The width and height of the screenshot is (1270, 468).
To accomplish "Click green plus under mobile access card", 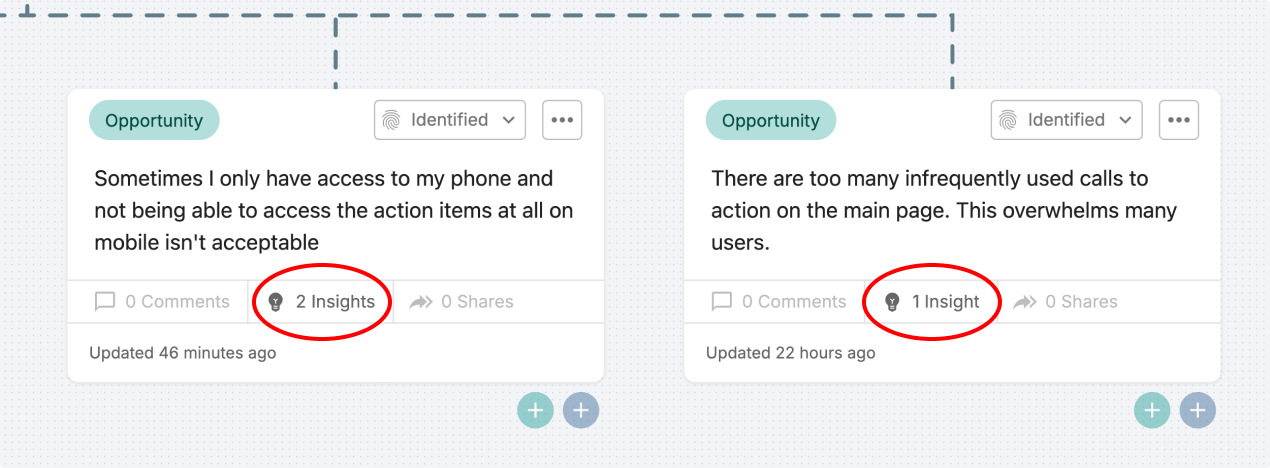I will pyautogui.click(x=535, y=410).
